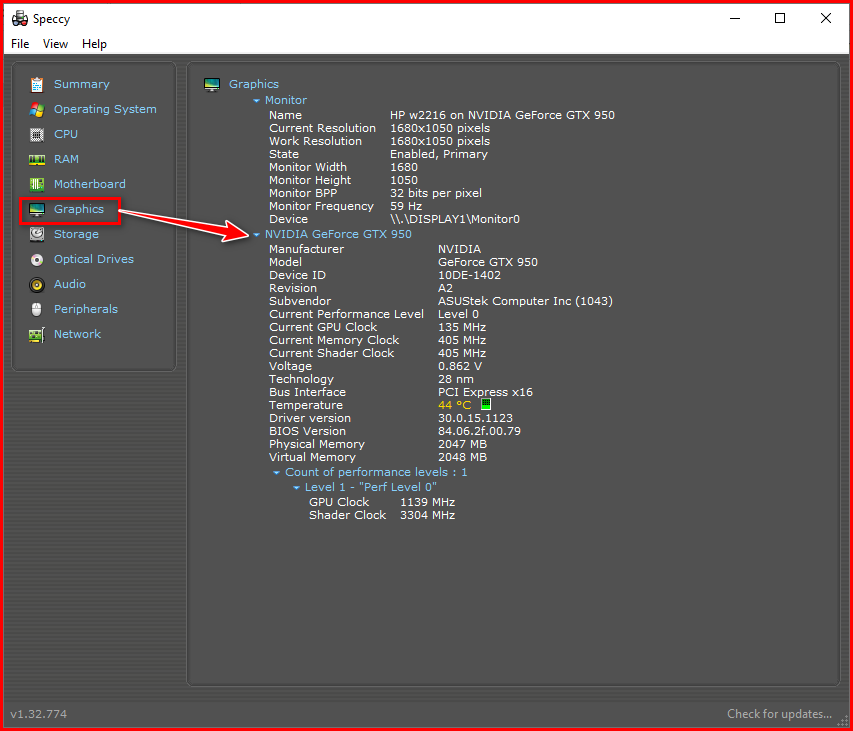The image size is (853, 731).
Task: Click the Physical Memory value 2047 MB
Action: pyautogui.click(x=462, y=444)
